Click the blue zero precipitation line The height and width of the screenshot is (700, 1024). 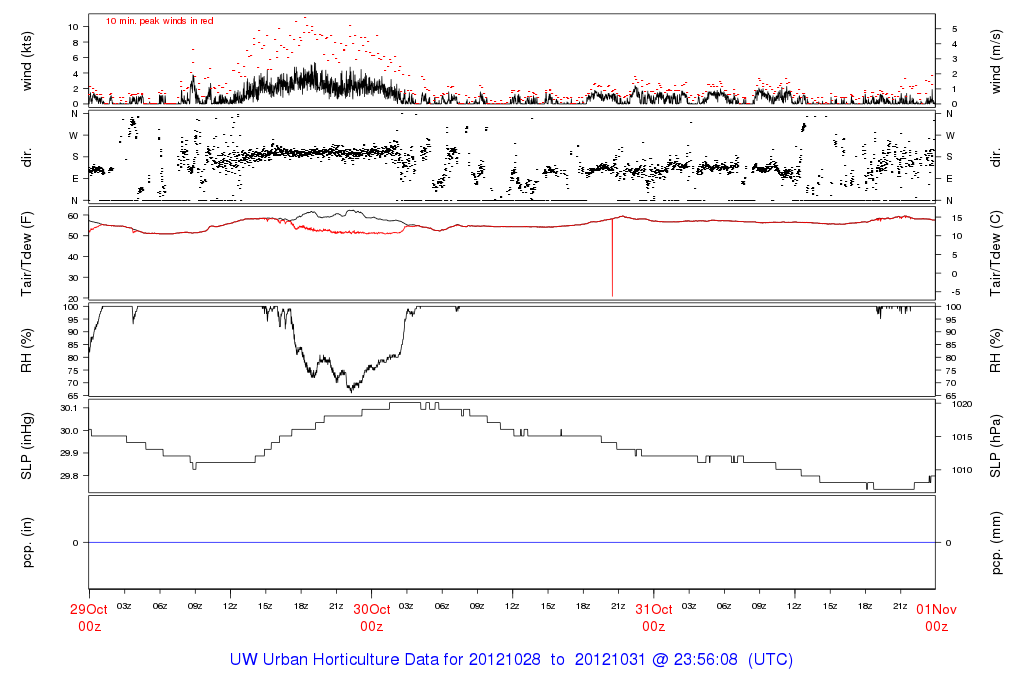[x=512, y=543]
